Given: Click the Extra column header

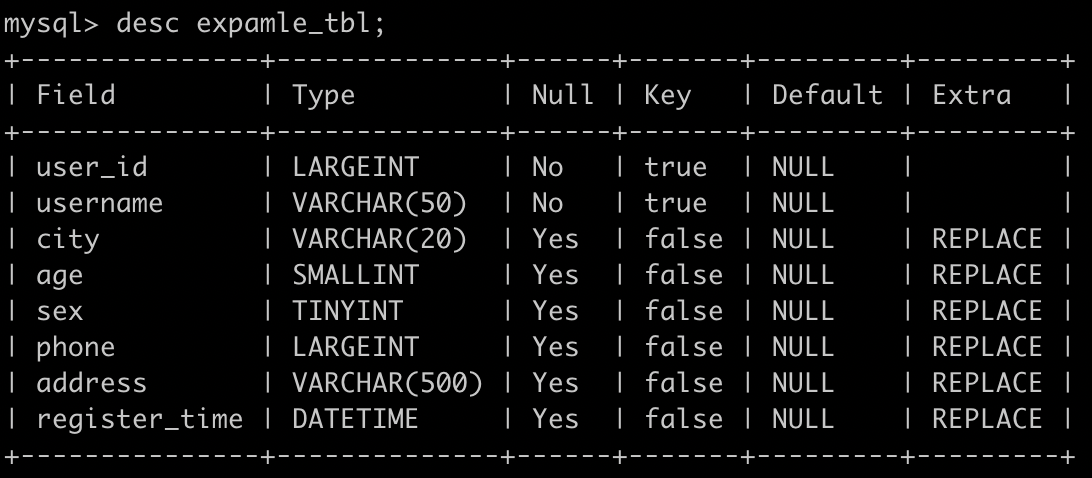Looking at the screenshot, I should pyautogui.click(x=972, y=95).
